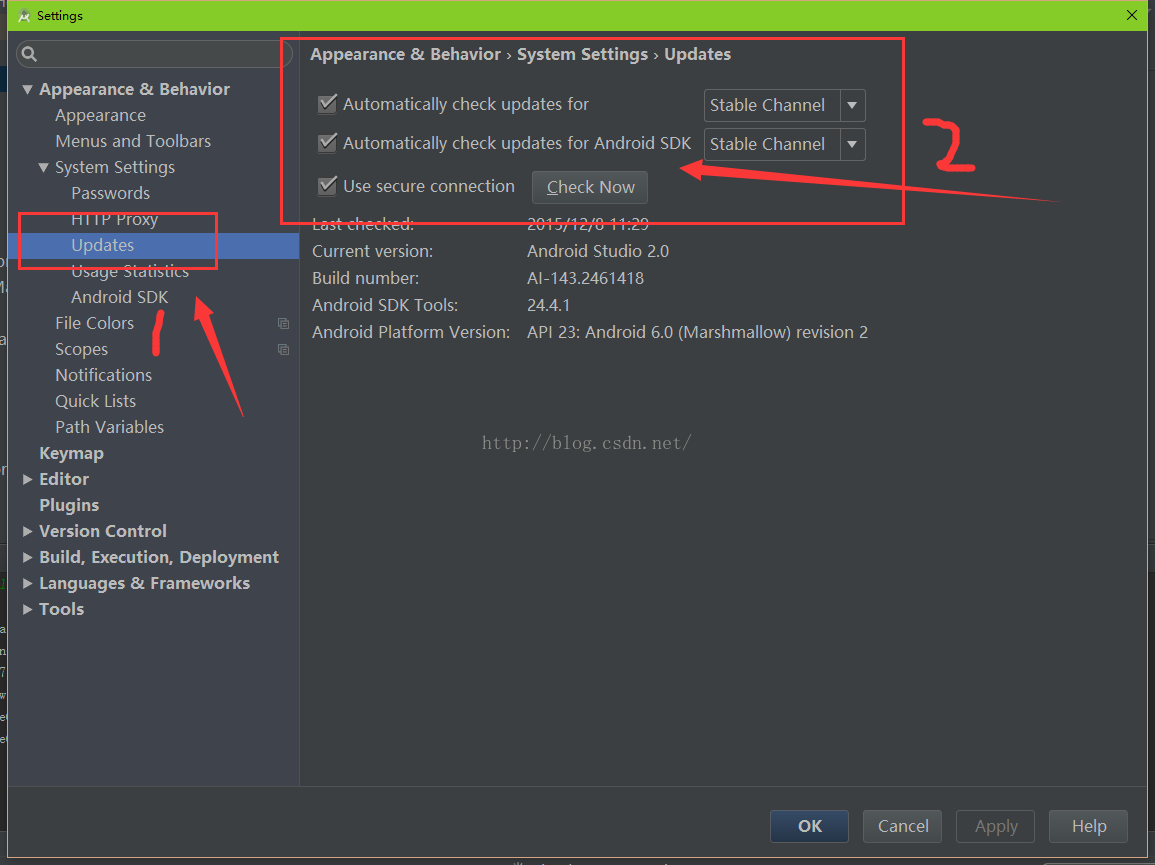Select Appearance in the settings tree

100,116
